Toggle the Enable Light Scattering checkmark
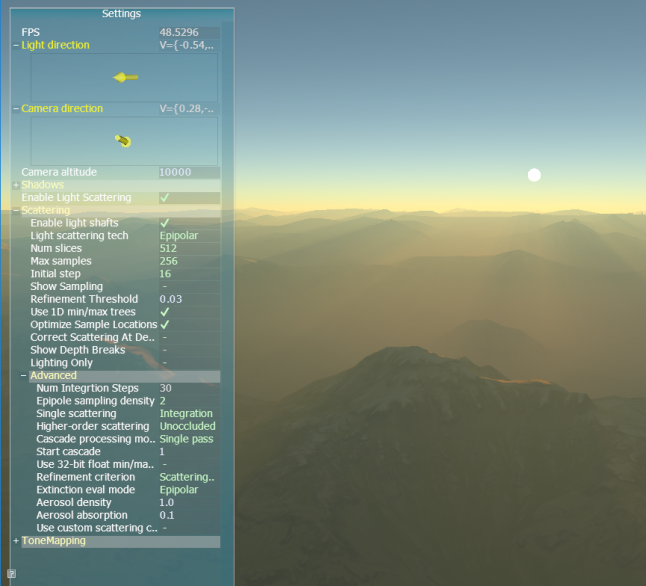Screen dimensions: 646x586 (x=165, y=198)
